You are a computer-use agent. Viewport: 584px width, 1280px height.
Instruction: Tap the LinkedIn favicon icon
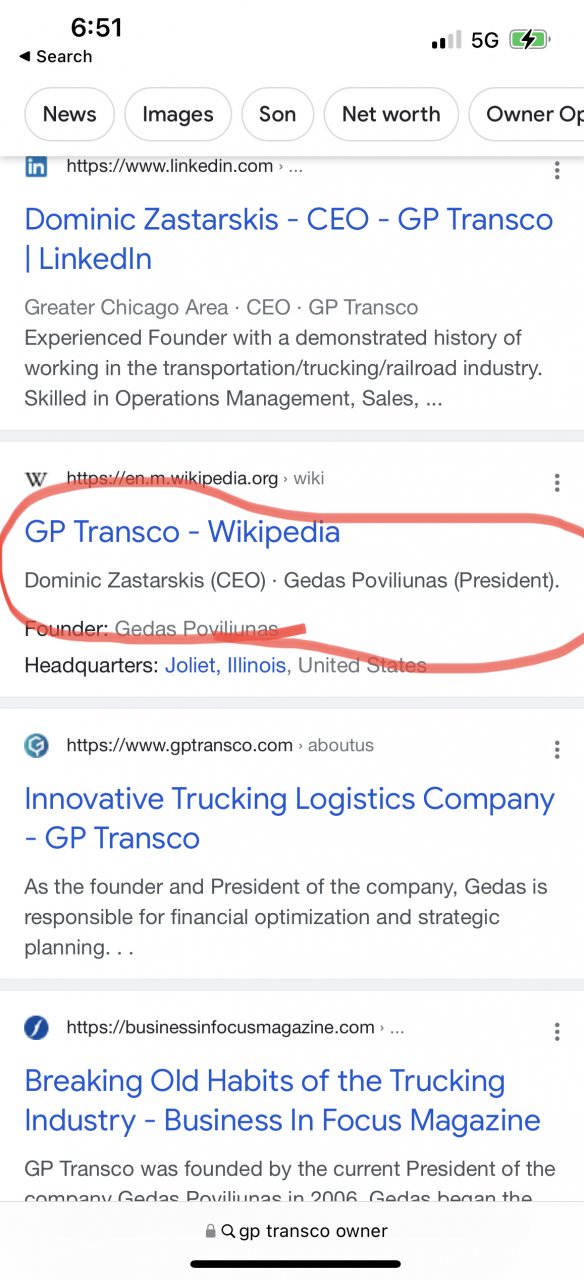(x=36, y=166)
